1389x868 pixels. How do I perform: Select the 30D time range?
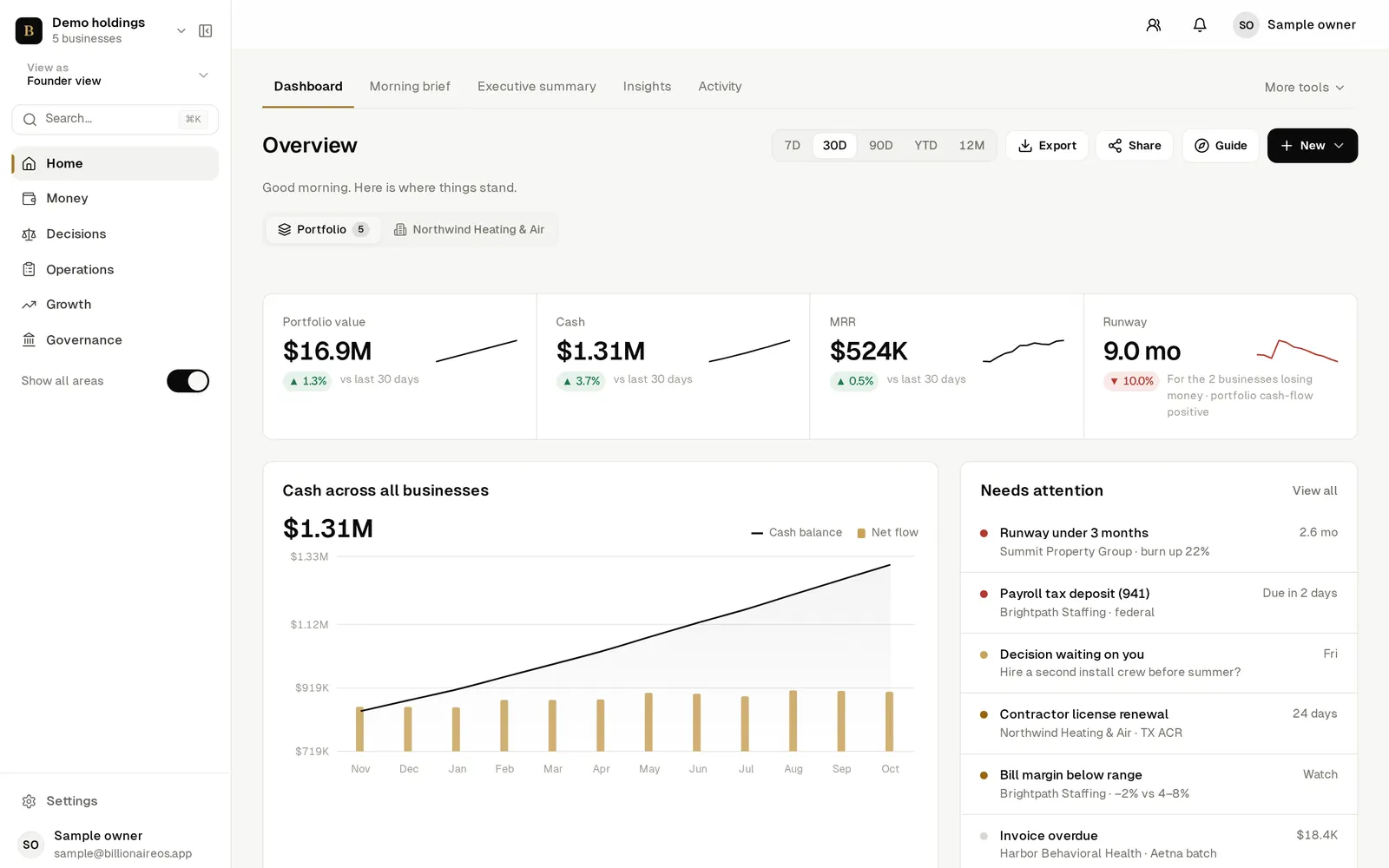point(834,146)
